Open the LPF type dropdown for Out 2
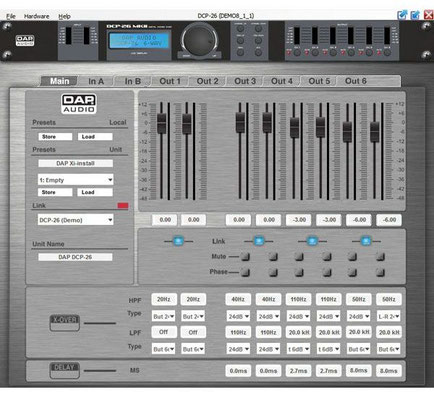Viewport: 434px width, 400px height. pyautogui.click(x=268, y=349)
